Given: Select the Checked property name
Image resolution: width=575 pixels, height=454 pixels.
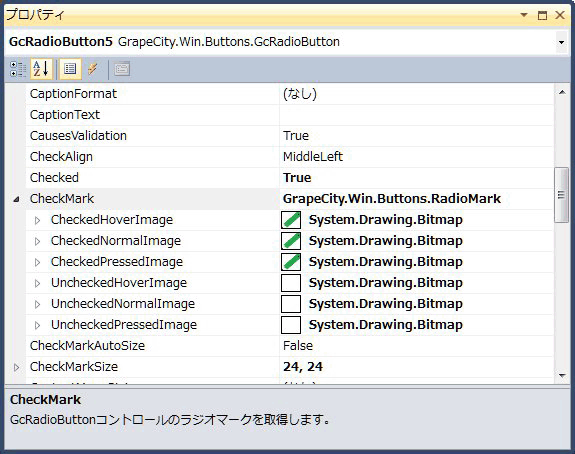Looking at the screenshot, I should [x=54, y=177].
